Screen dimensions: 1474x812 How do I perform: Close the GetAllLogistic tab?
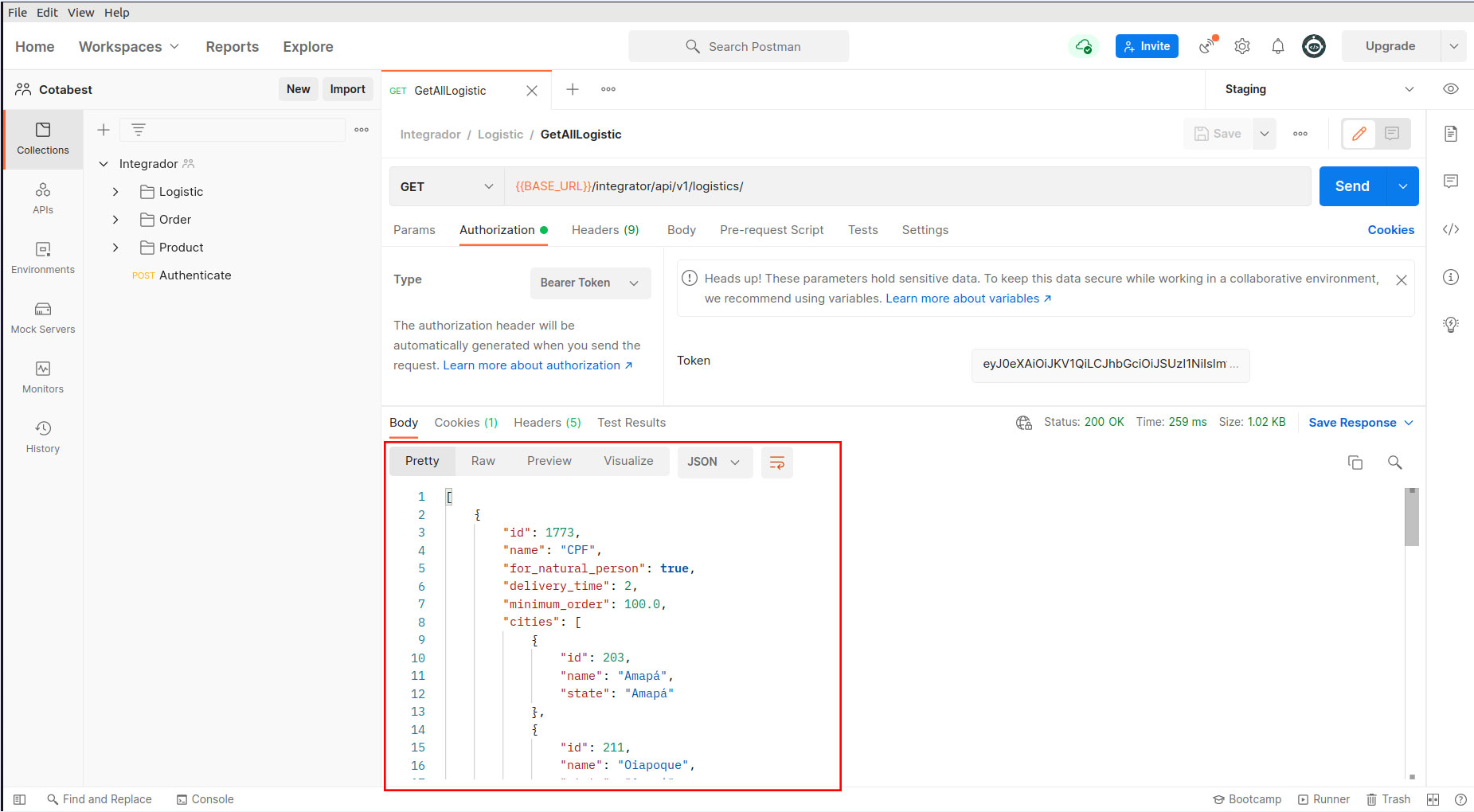[532, 91]
